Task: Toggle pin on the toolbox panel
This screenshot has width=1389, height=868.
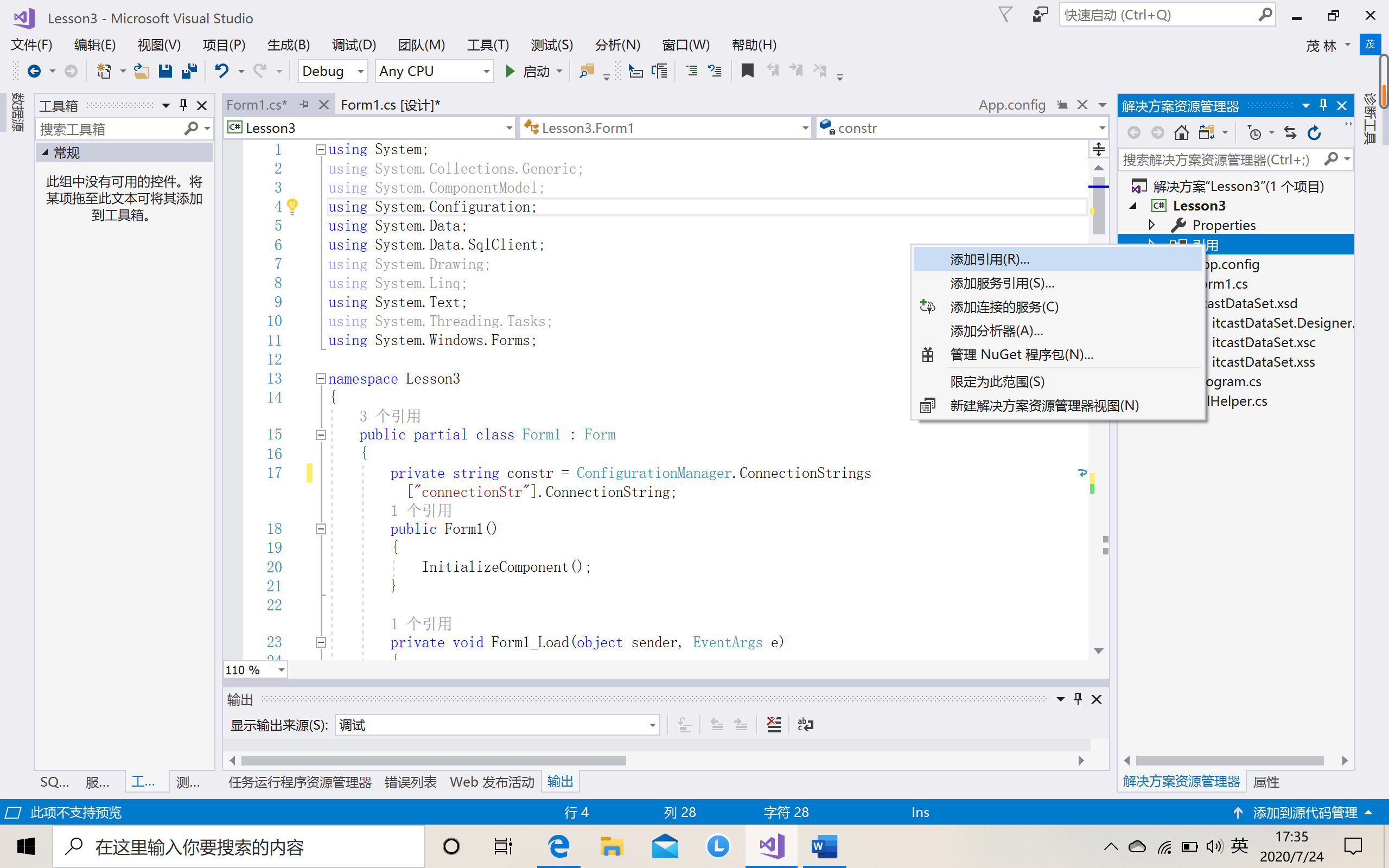Action: coord(183,105)
